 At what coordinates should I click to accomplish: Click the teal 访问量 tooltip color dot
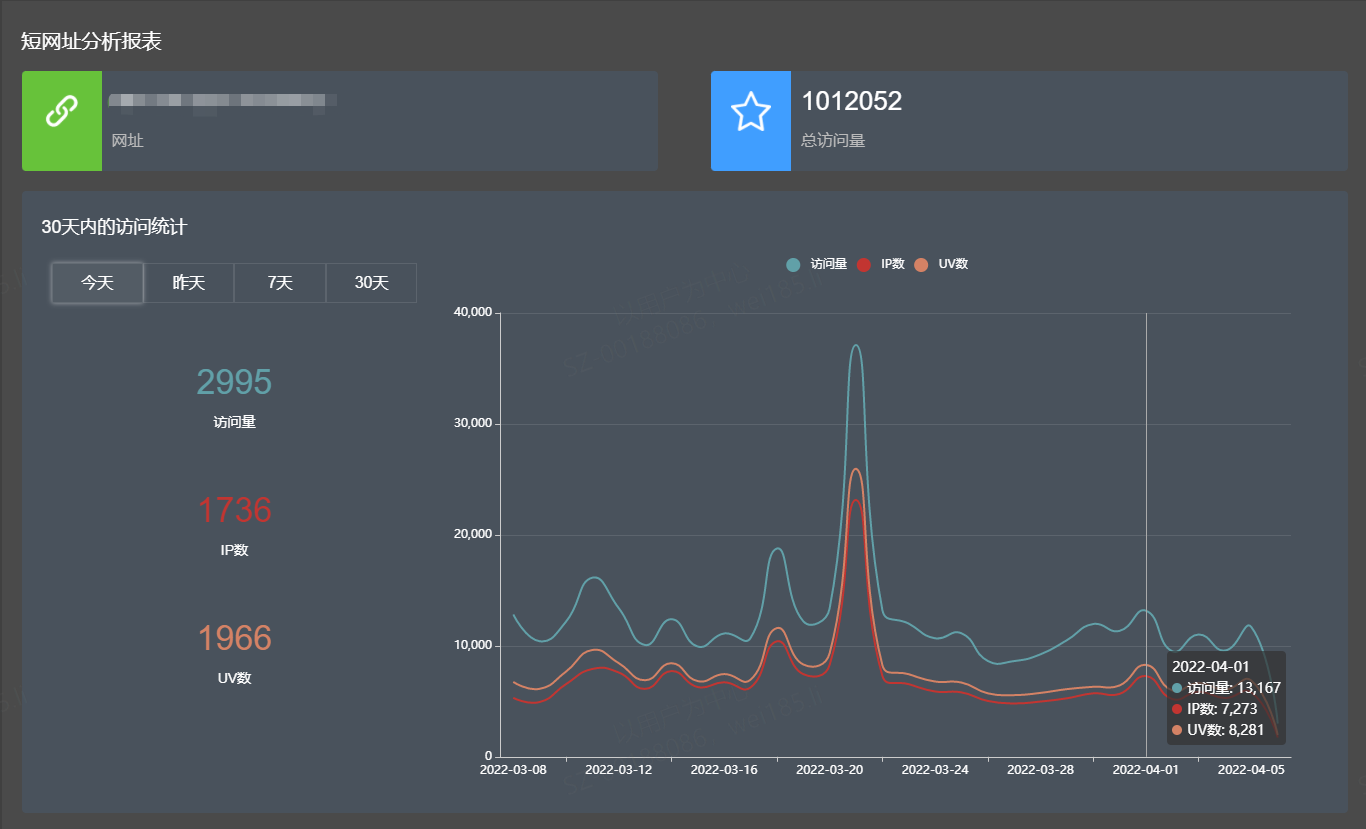coord(1177,688)
